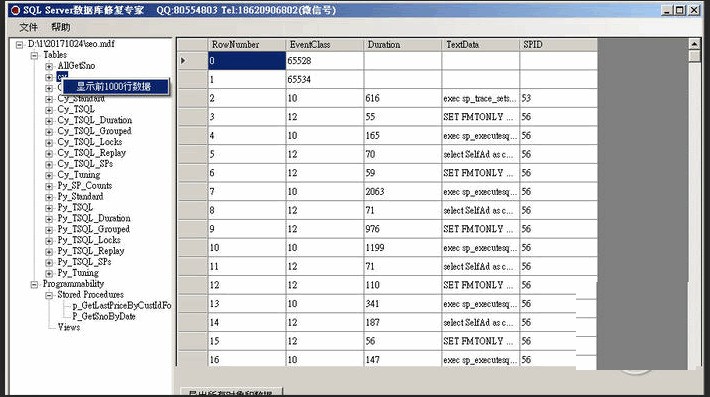The height and width of the screenshot is (397, 710).
Task: Expand the Cy_TSQL_Locks table node
Action: (x=49, y=143)
